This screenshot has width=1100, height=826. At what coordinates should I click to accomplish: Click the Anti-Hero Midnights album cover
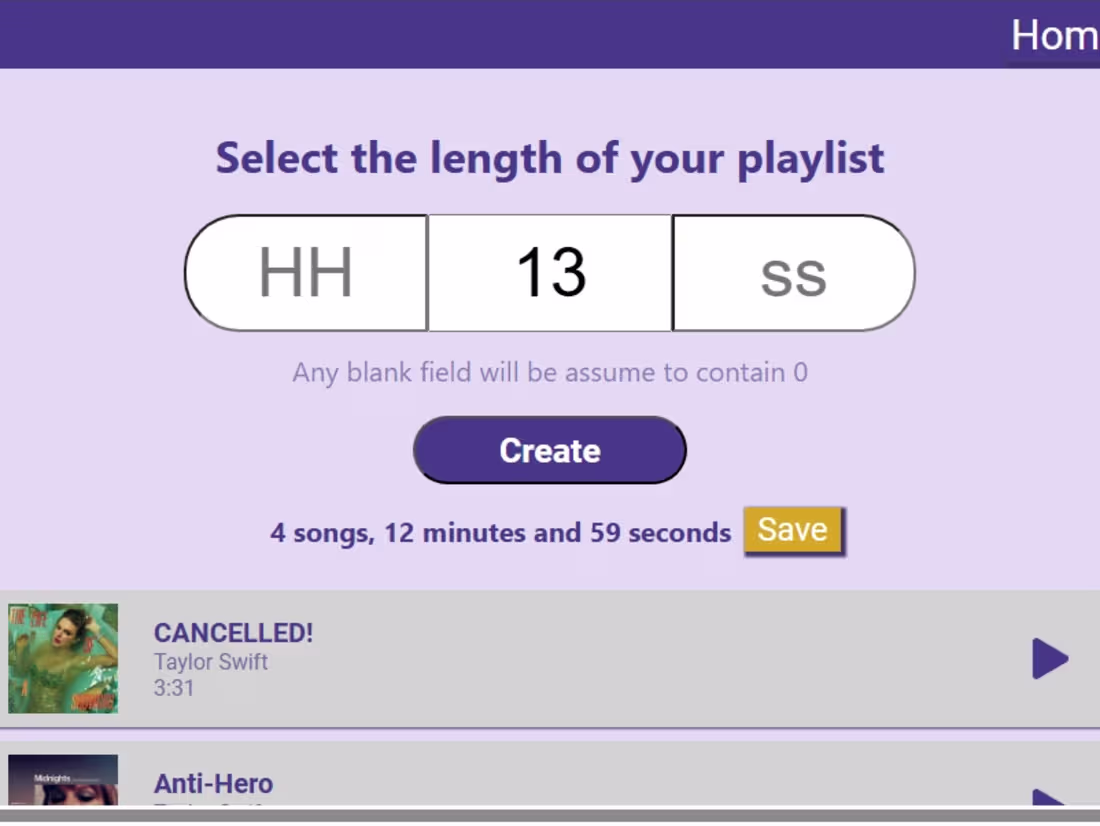pyautogui.click(x=63, y=780)
